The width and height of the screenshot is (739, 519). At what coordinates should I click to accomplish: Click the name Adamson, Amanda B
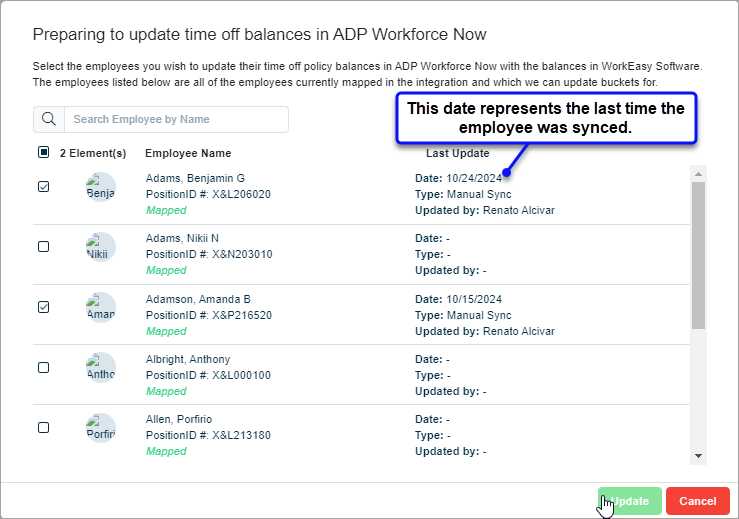point(198,299)
